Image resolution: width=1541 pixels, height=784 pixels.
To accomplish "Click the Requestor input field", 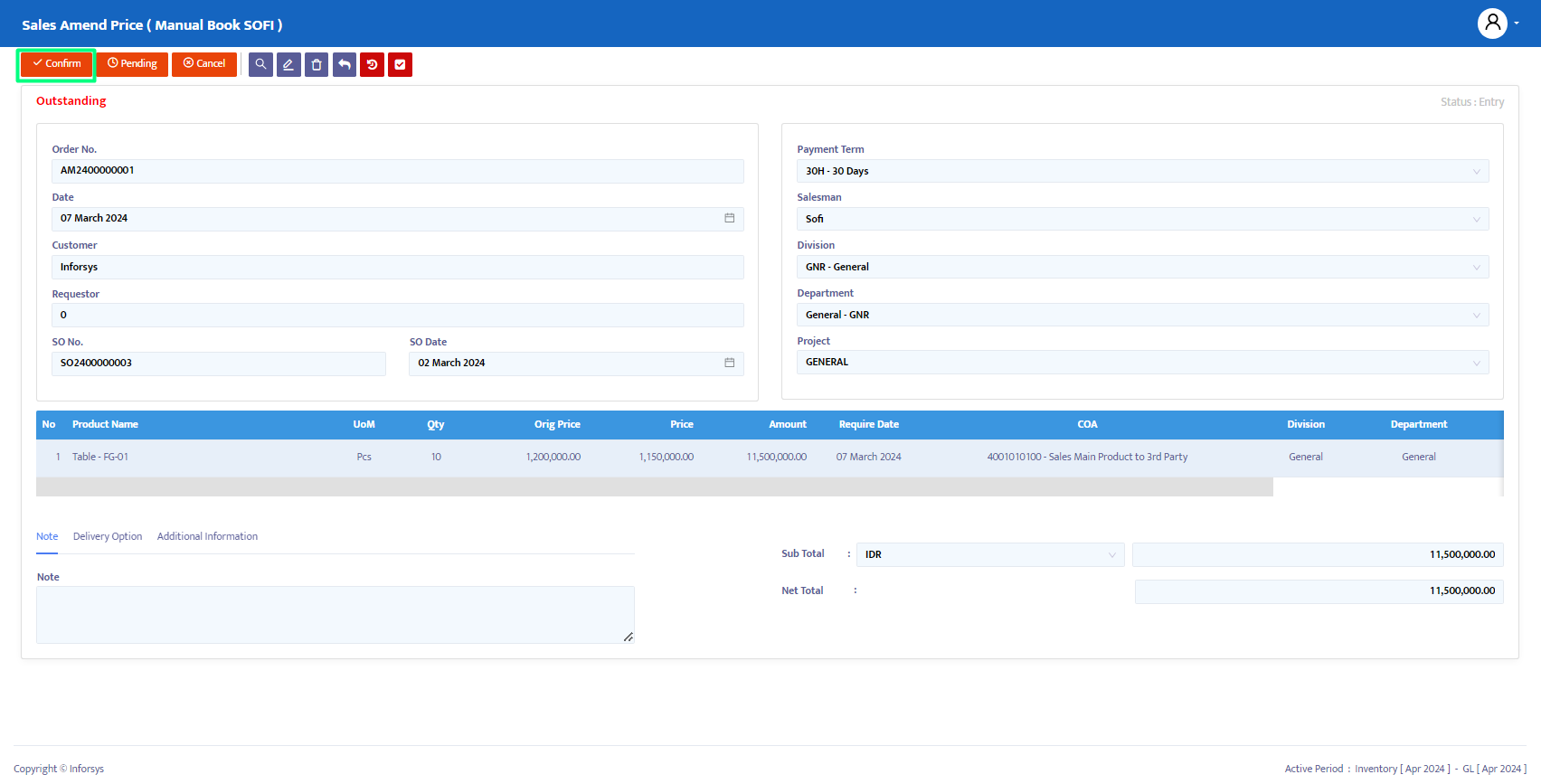I will click(398, 315).
